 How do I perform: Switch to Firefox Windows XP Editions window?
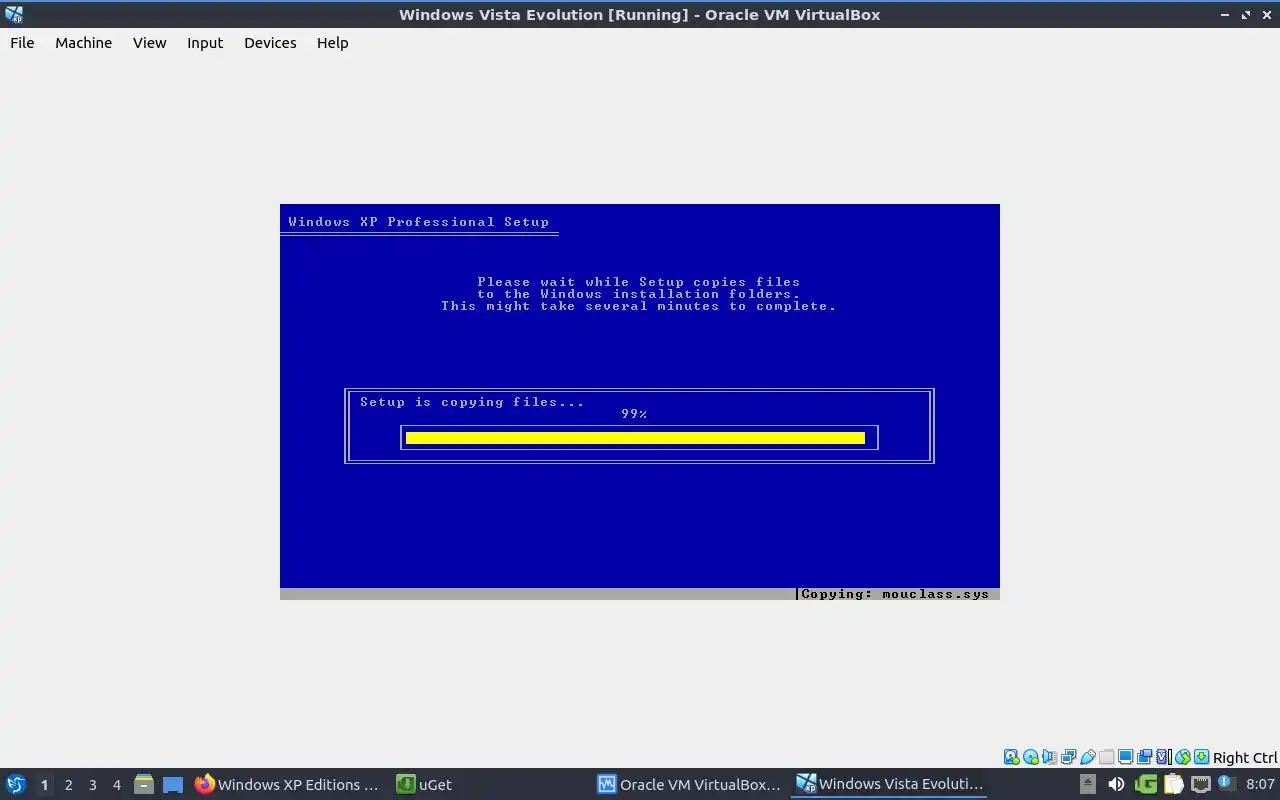(x=287, y=785)
